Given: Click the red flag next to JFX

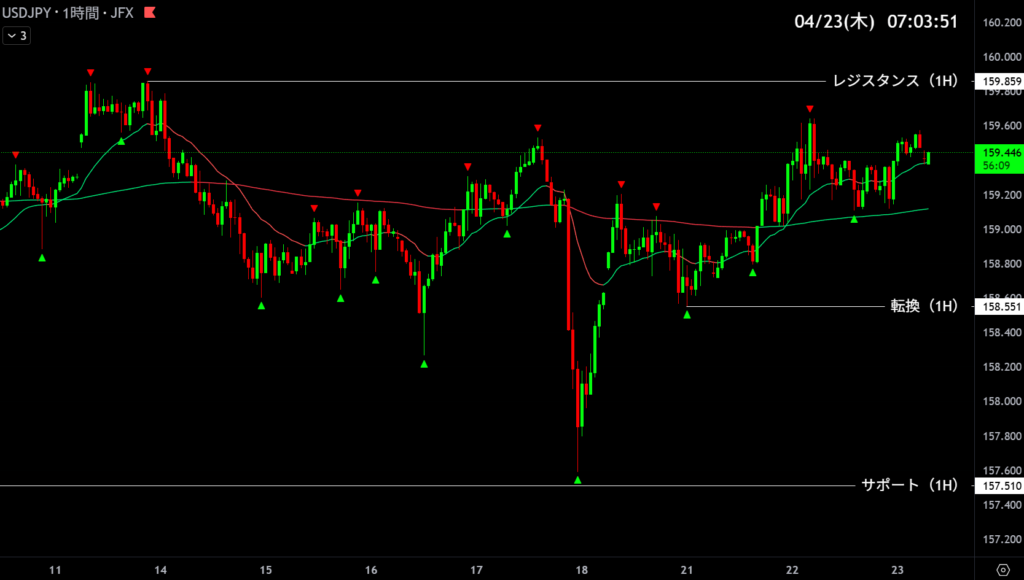Looking at the screenshot, I should pyautogui.click(x=149, y=13).
